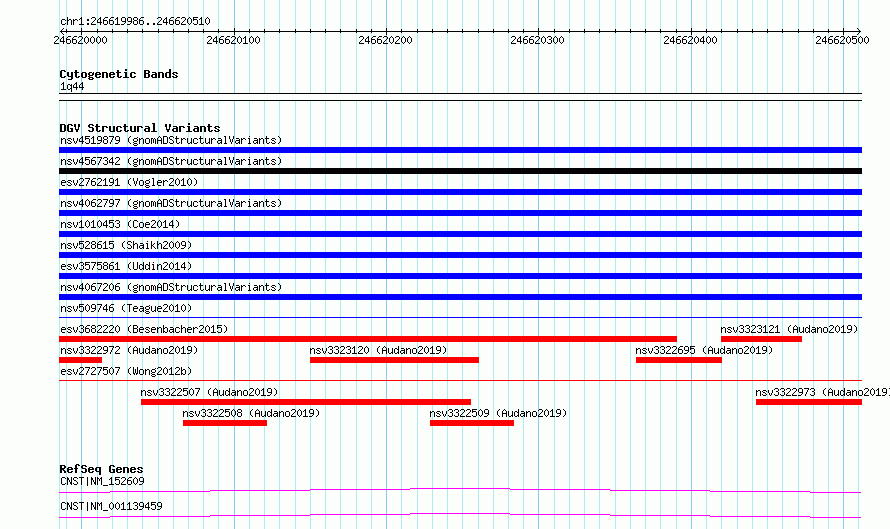Click the Cytogenetic Bands track title
Image resolution: width=890 pixels, height=529 pixels.
click(119, 74)
